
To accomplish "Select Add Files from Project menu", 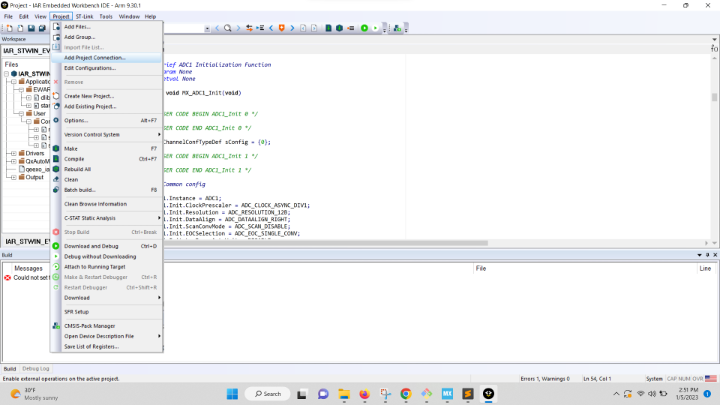I will [107, 27].
